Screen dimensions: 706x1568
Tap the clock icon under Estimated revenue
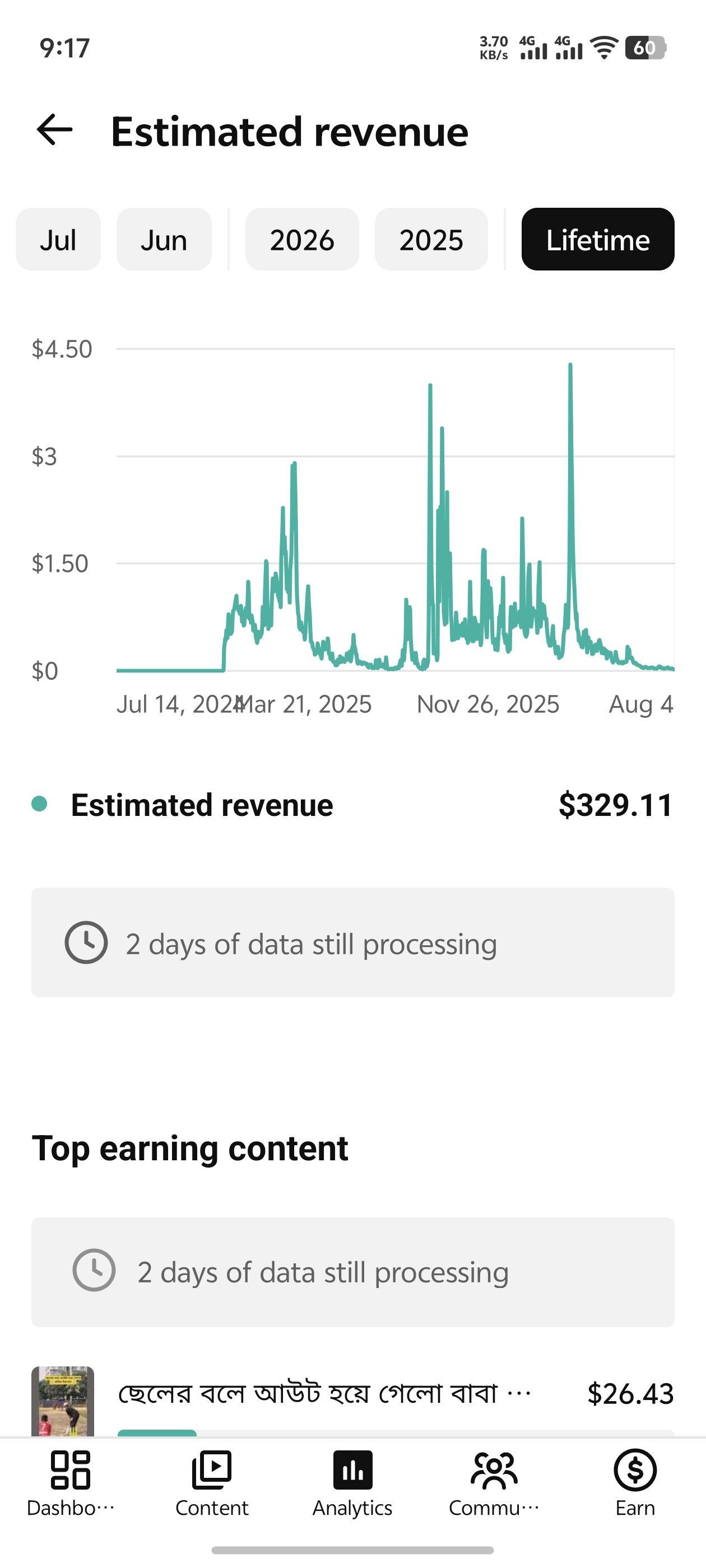tap(86, 942)
